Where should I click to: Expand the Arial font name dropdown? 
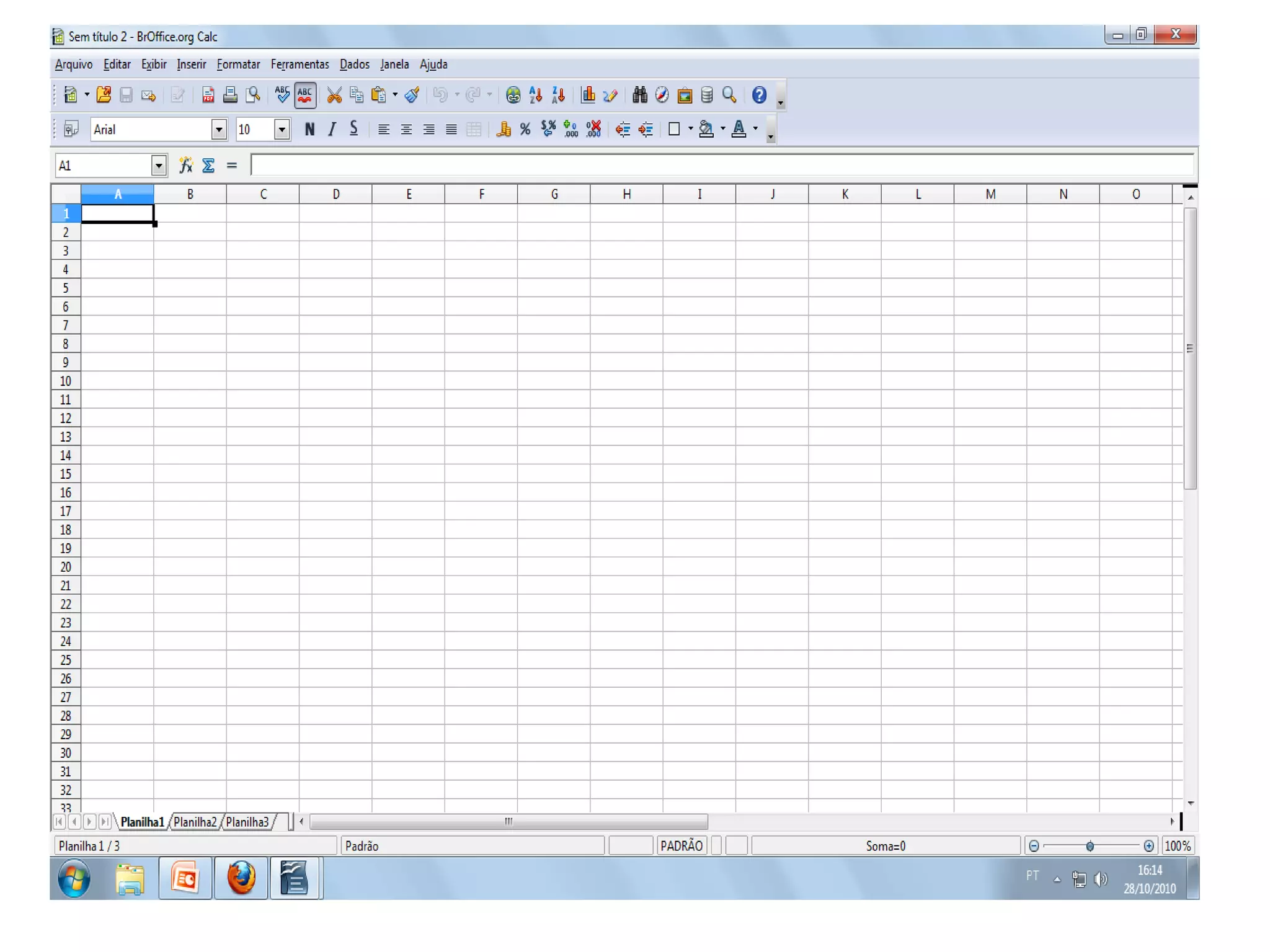pyautogui.click(x=218, y=129)
